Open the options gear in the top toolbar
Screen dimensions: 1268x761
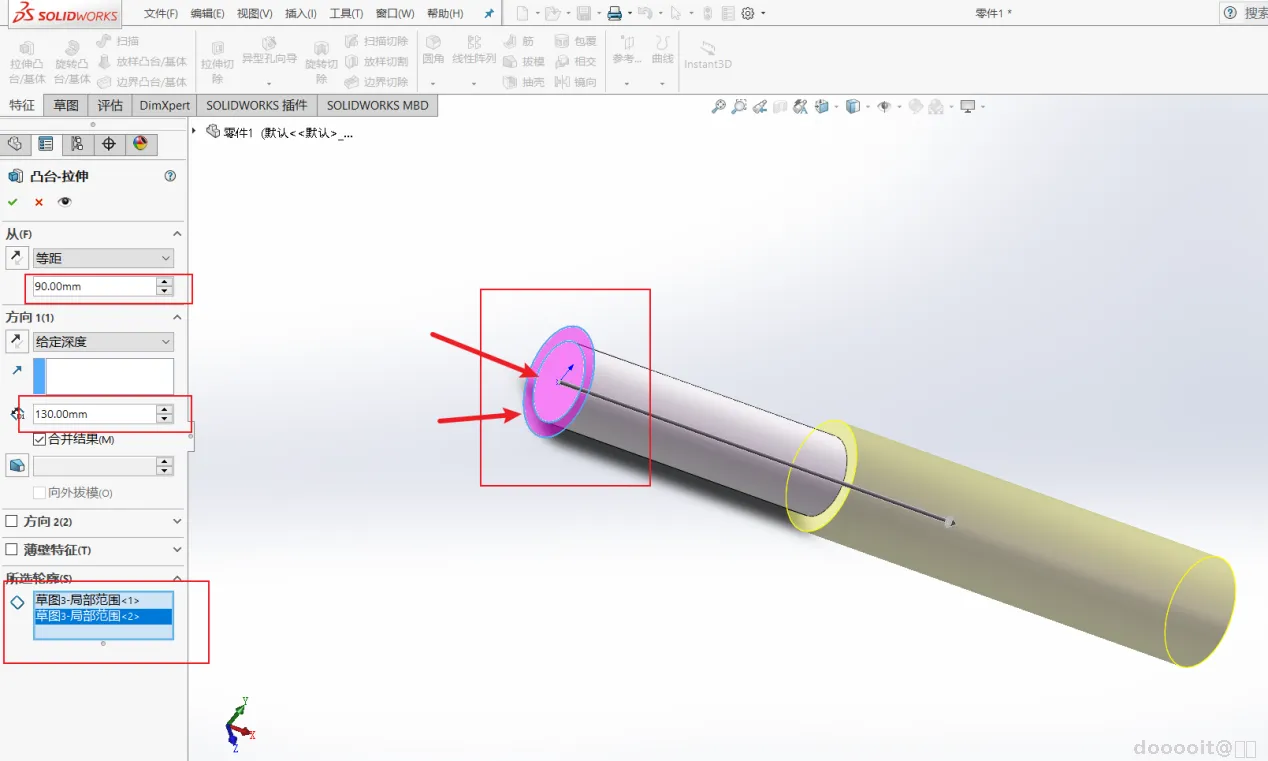[747, 13]
